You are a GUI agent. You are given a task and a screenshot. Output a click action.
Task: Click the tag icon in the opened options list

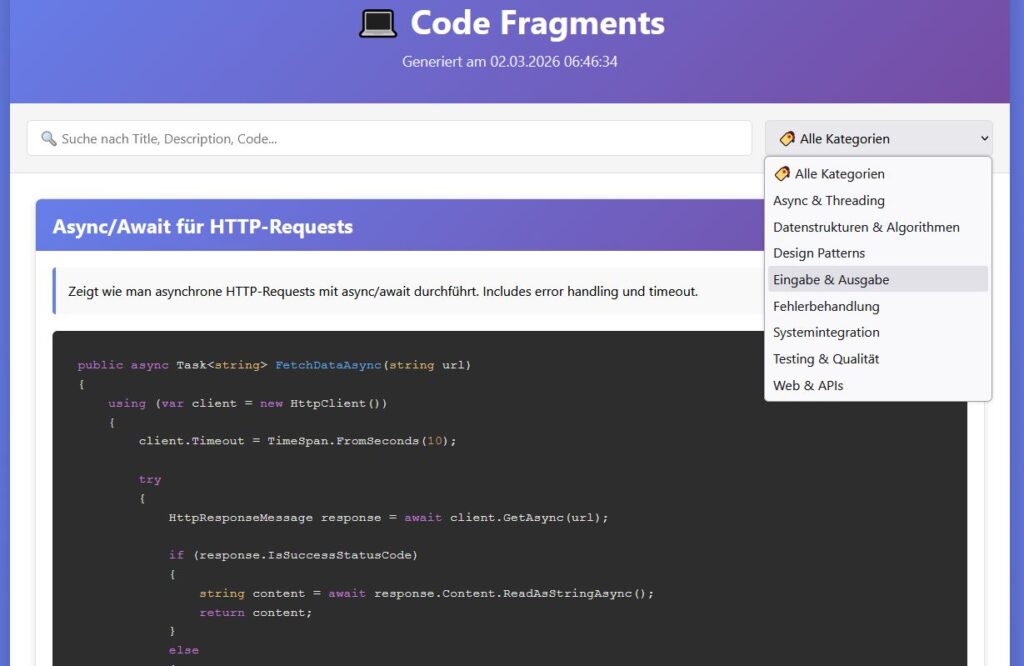782,174
